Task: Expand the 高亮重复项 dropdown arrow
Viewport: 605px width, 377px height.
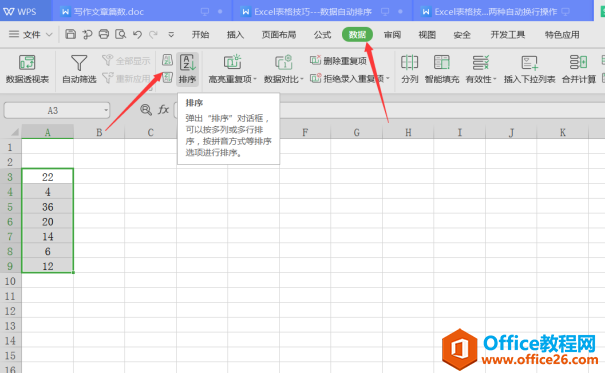Action: [x=255, y=79]
